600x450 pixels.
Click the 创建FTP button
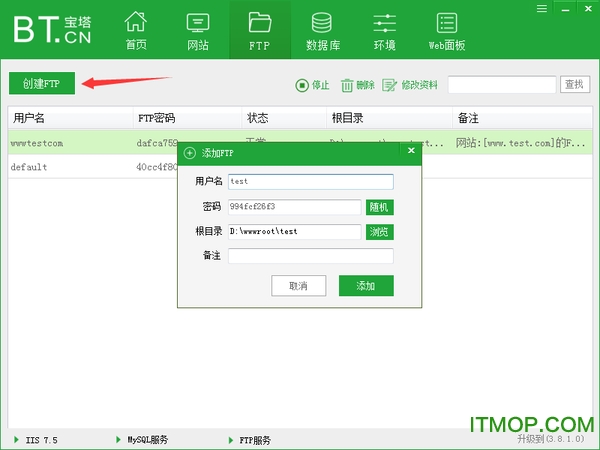42,83
